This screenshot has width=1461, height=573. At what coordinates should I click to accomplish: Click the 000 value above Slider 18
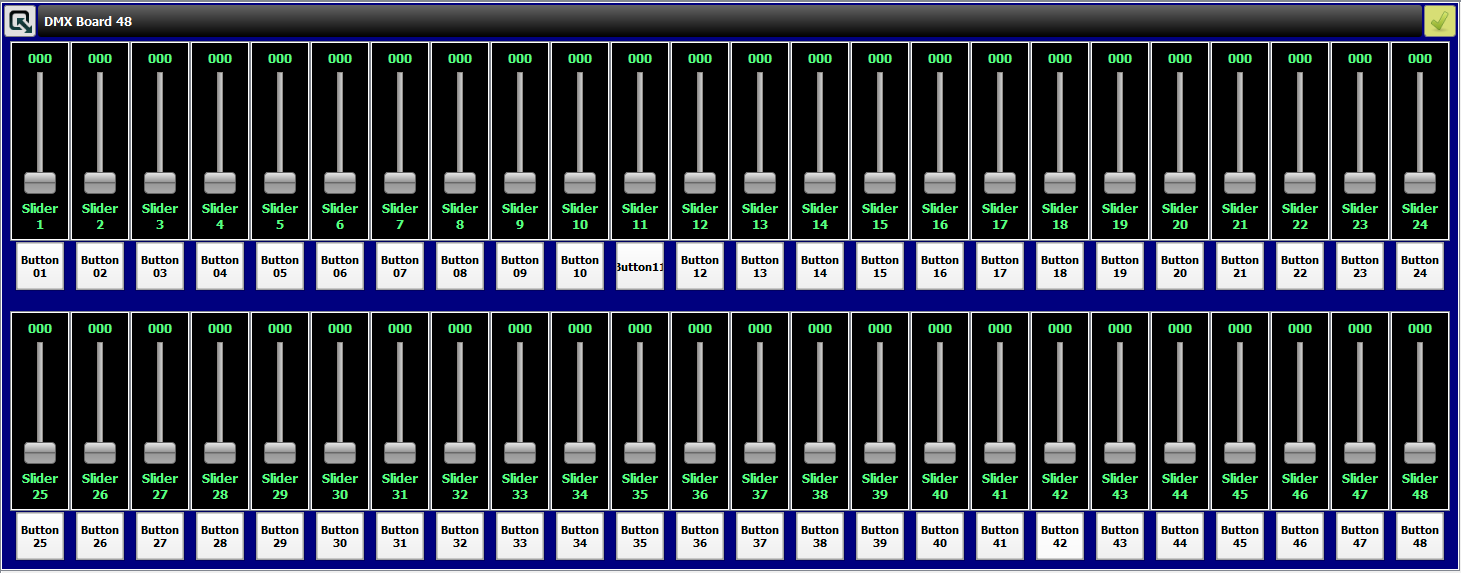(x=1060, y=59)
